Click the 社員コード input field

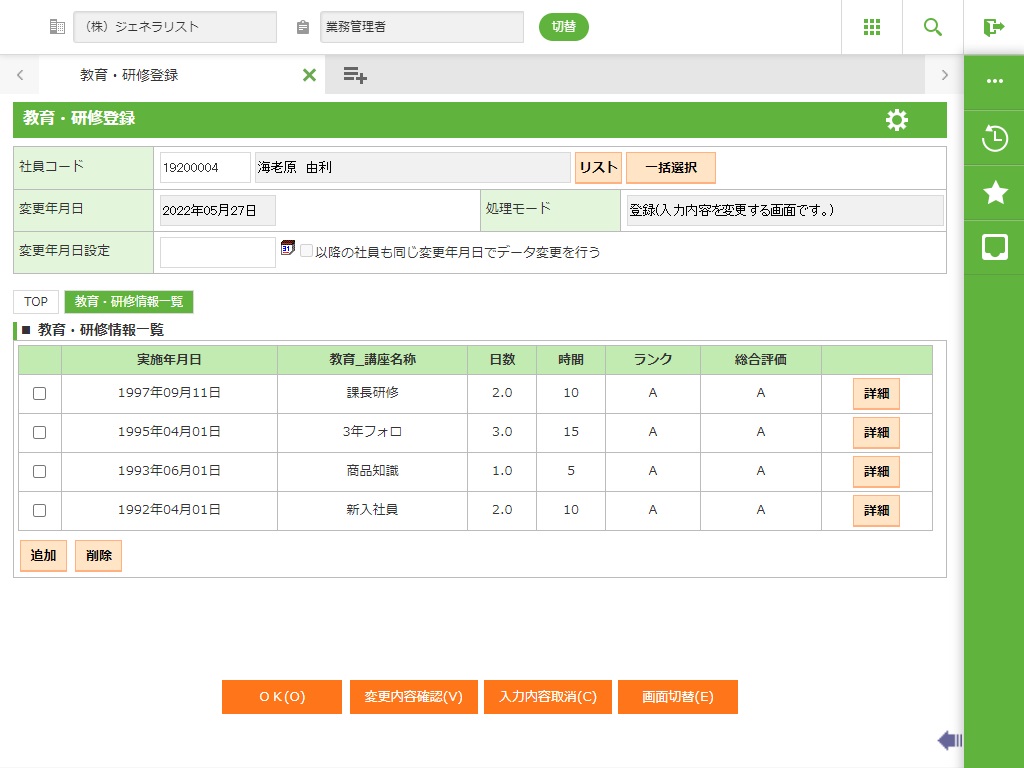pos(204,168)
